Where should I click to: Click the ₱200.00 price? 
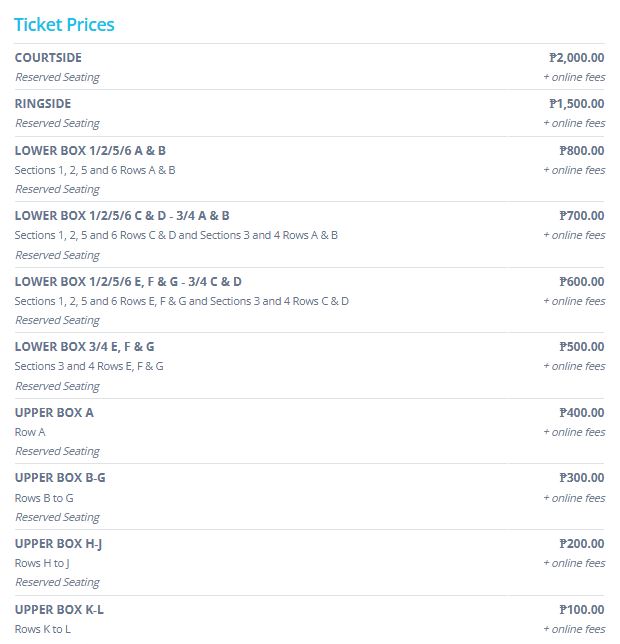pos(581,544)
